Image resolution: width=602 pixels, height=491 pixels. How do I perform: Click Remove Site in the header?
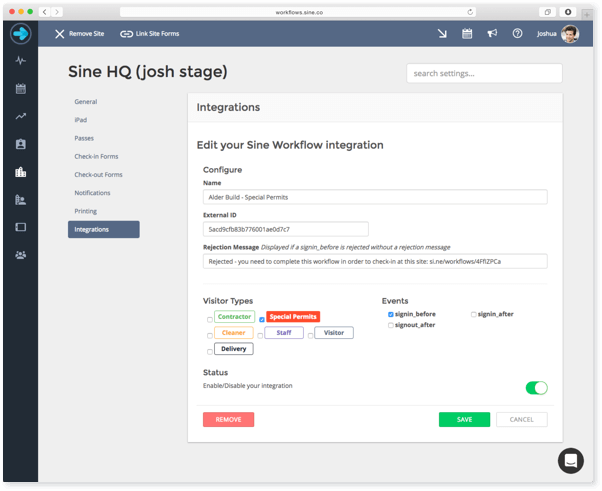pos(79,34)
